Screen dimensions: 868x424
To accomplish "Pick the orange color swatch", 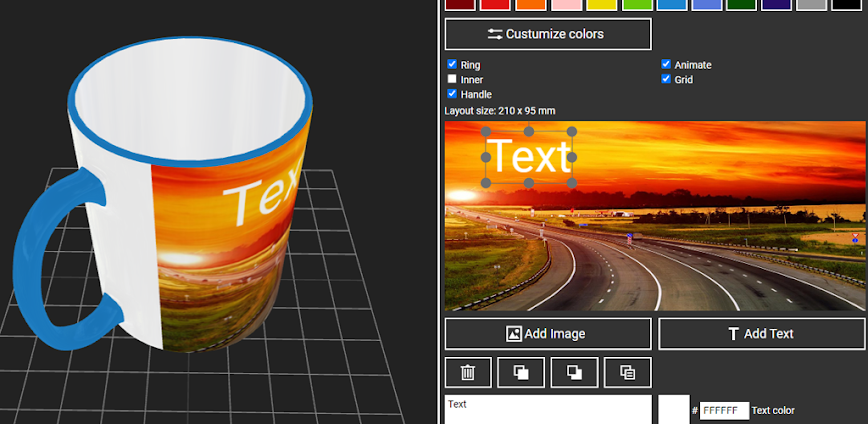I will tap(531, 4).
